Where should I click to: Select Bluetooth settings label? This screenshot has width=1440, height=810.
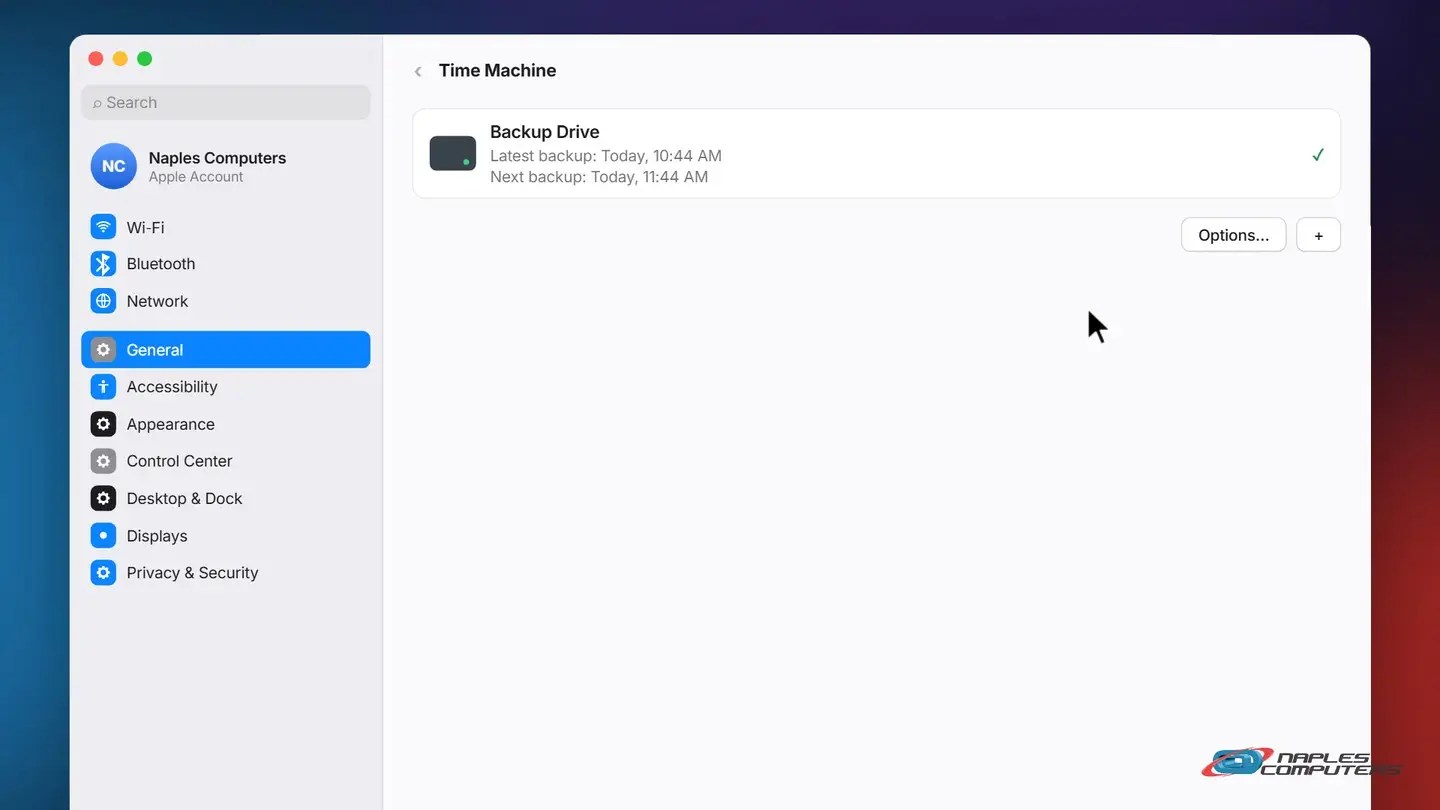click(x=161, y=264)
